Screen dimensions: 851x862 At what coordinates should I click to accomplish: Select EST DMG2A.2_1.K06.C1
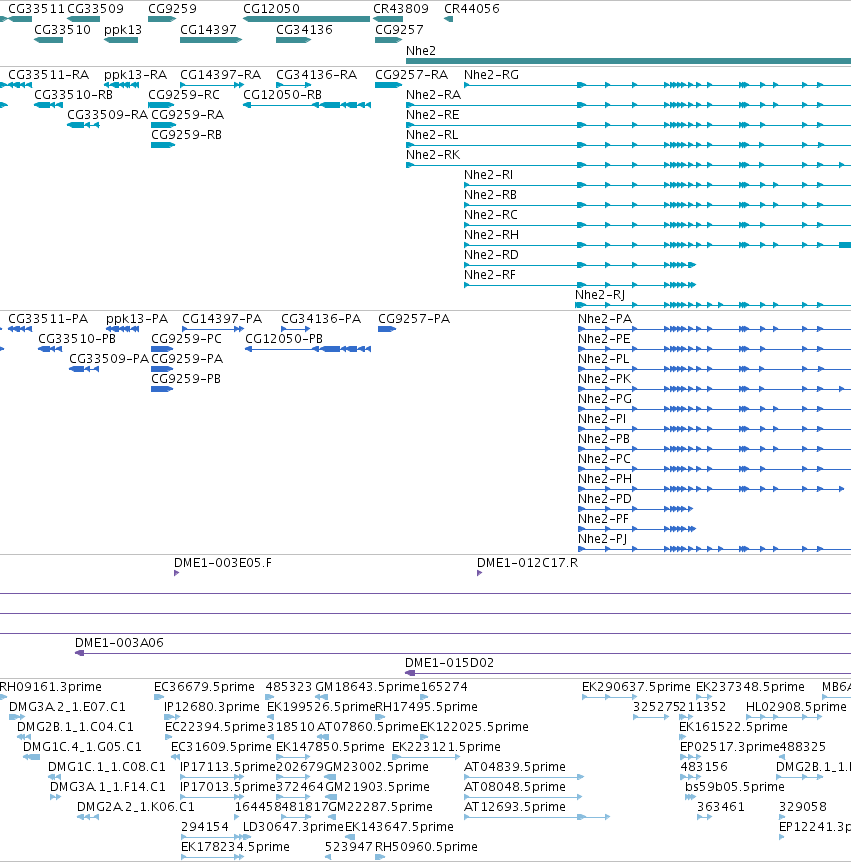click(135, 806)
